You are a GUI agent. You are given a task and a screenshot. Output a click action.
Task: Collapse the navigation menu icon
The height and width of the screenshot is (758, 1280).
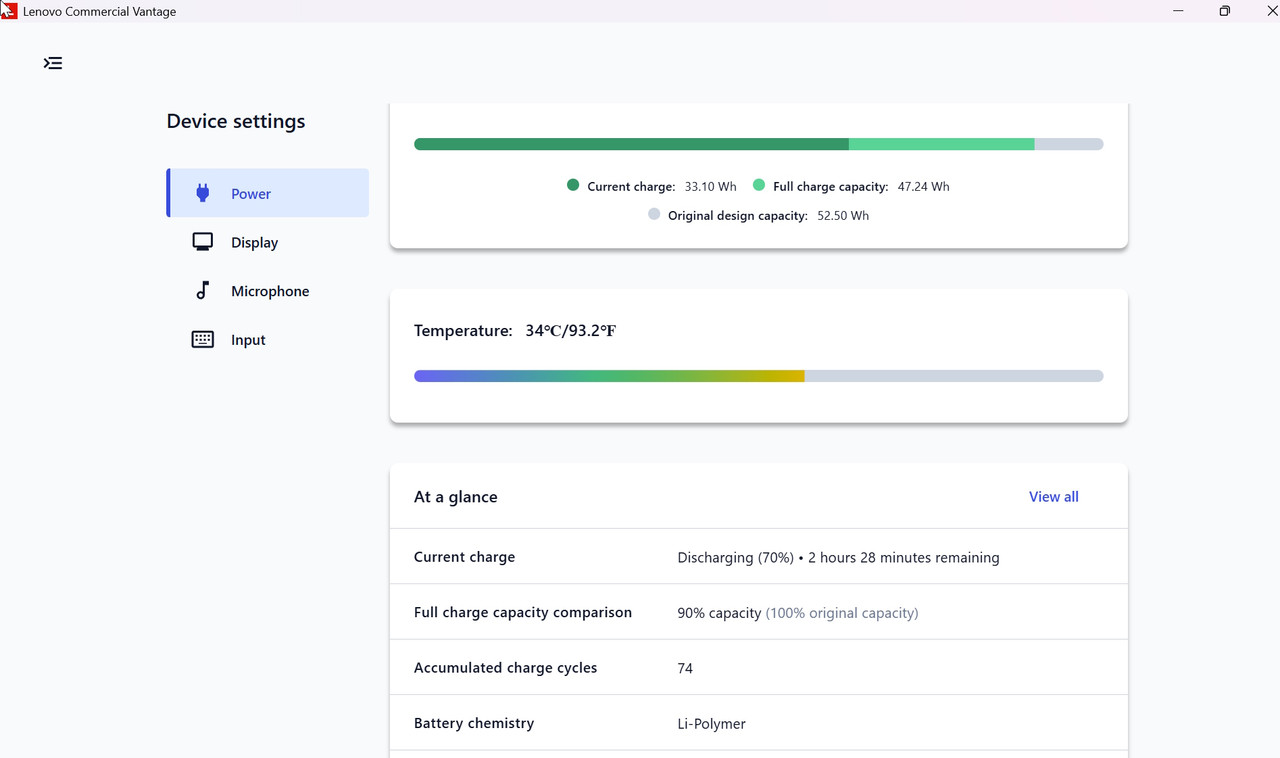(53, 63)
